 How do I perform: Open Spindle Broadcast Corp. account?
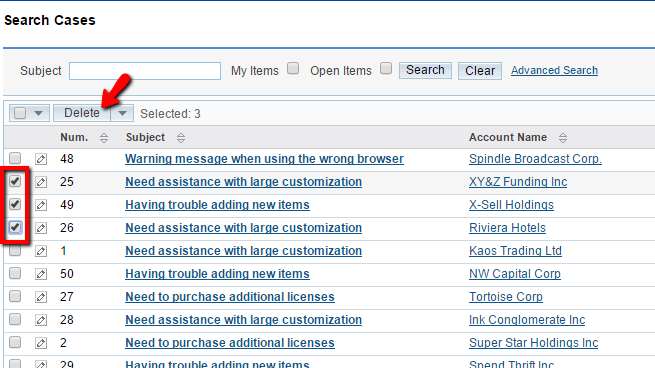(535, 159)
